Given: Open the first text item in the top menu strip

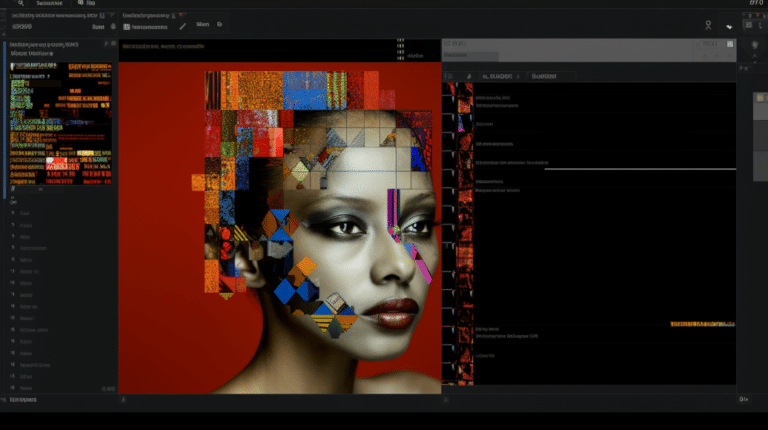Looking at the screenshot, I should pyautogui.click(x=49, y=3).
